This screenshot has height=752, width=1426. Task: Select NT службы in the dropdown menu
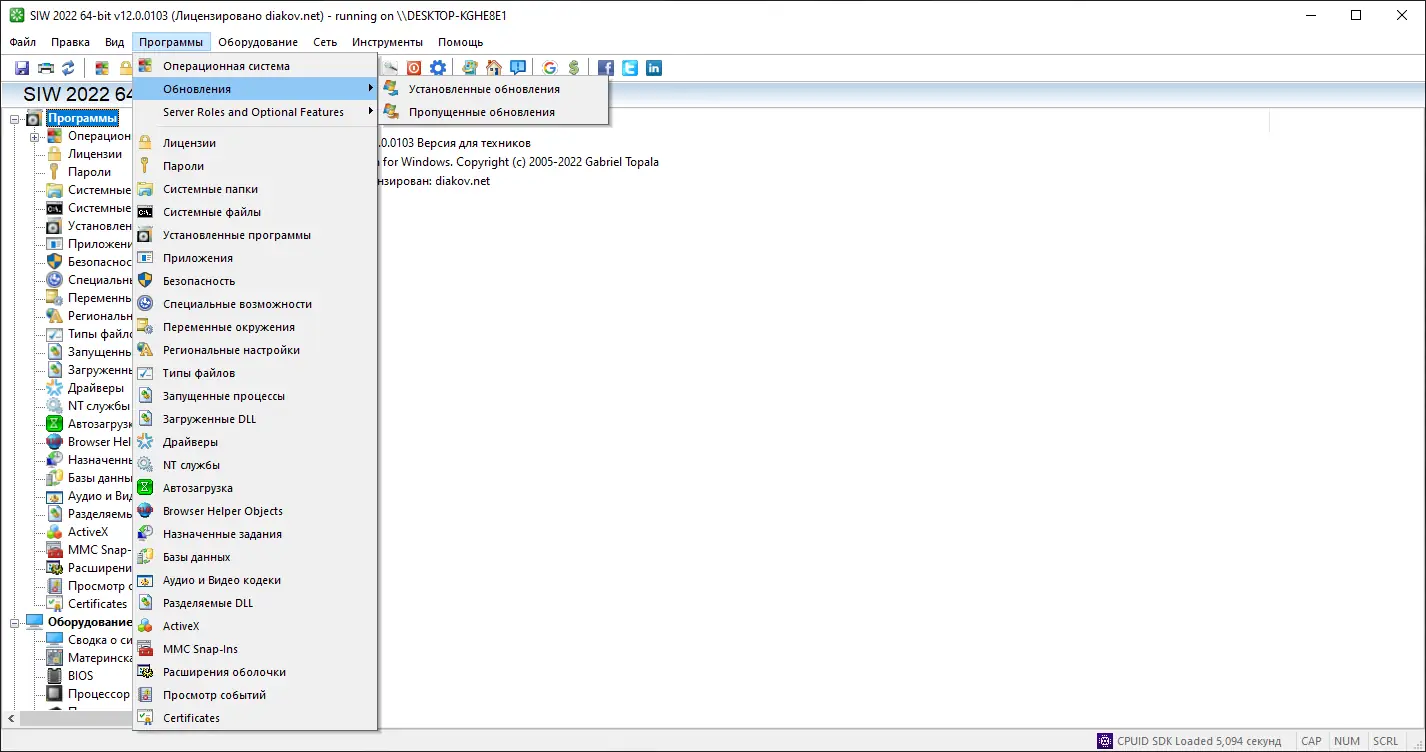coord(255,465)
